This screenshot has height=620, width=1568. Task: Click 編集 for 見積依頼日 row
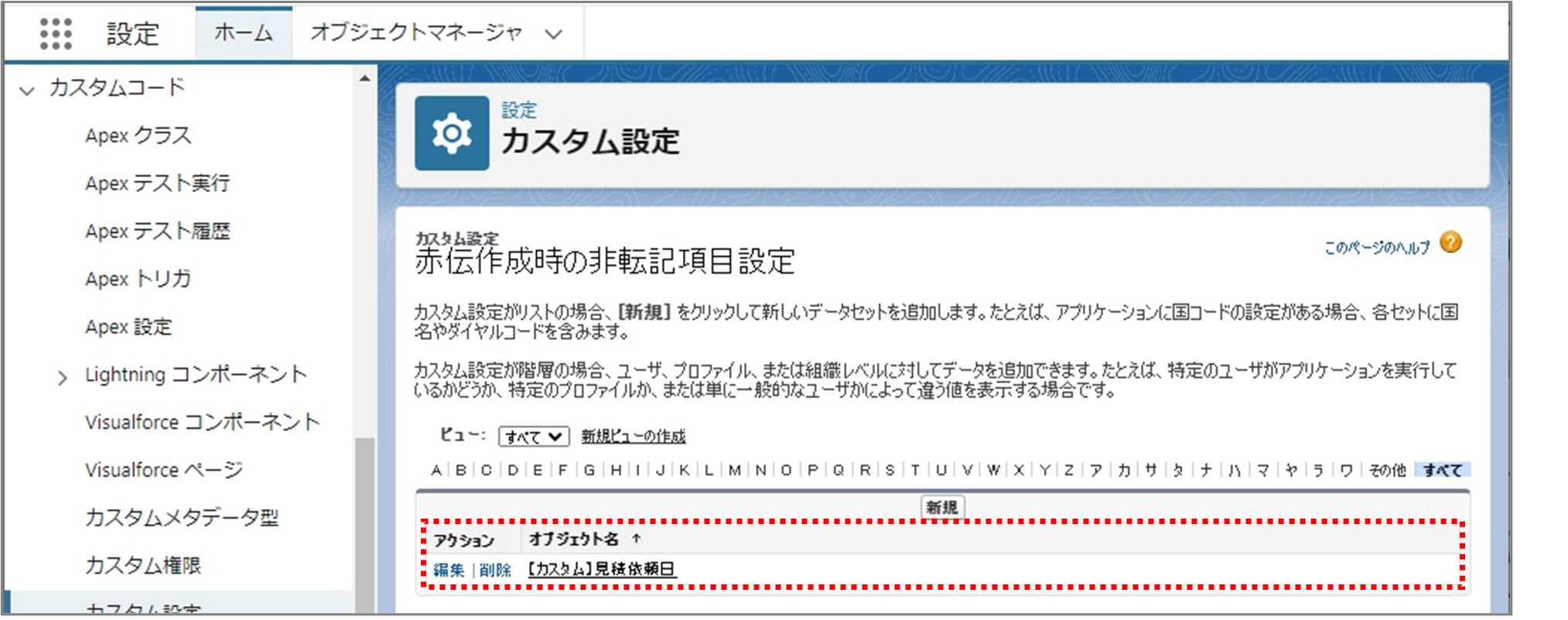pyautogui.click(x=449, y=570)
